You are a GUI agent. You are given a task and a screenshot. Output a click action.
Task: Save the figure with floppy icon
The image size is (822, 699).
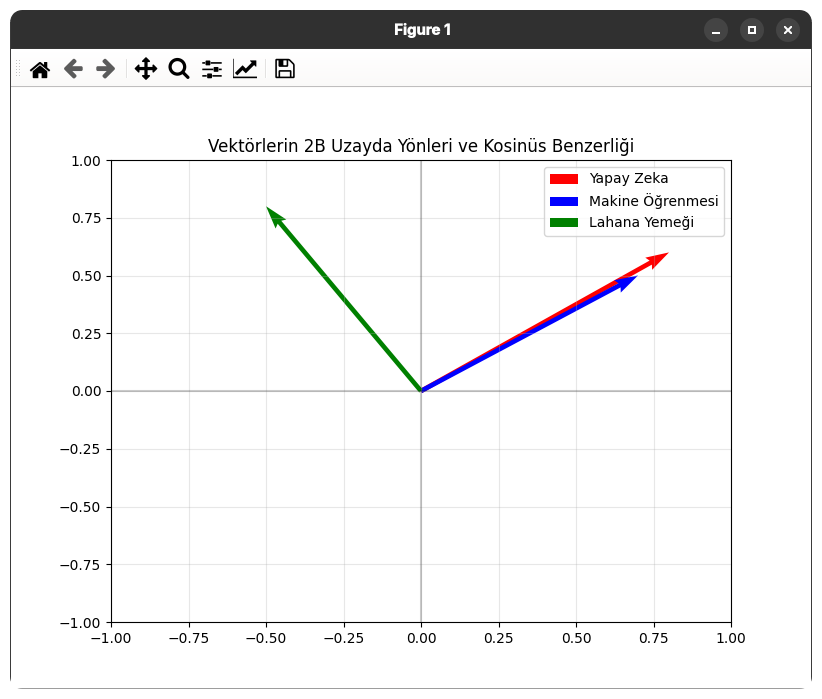pos(285,69)
